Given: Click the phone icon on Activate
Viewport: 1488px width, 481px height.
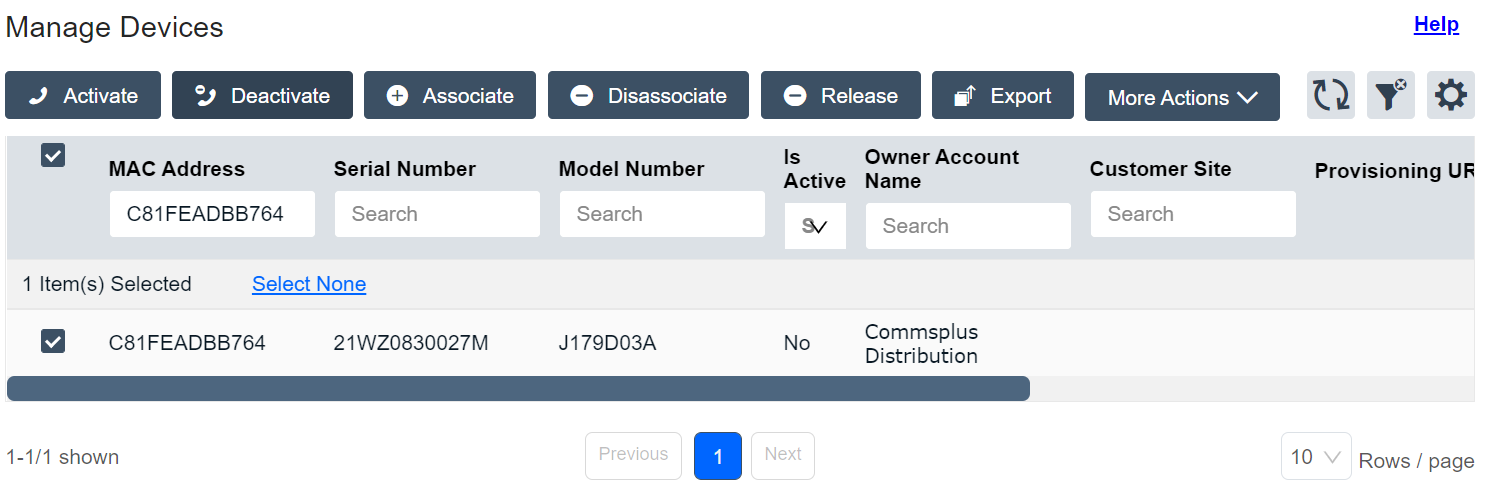Looking at the screenshot, I should [x=38, y=96].
